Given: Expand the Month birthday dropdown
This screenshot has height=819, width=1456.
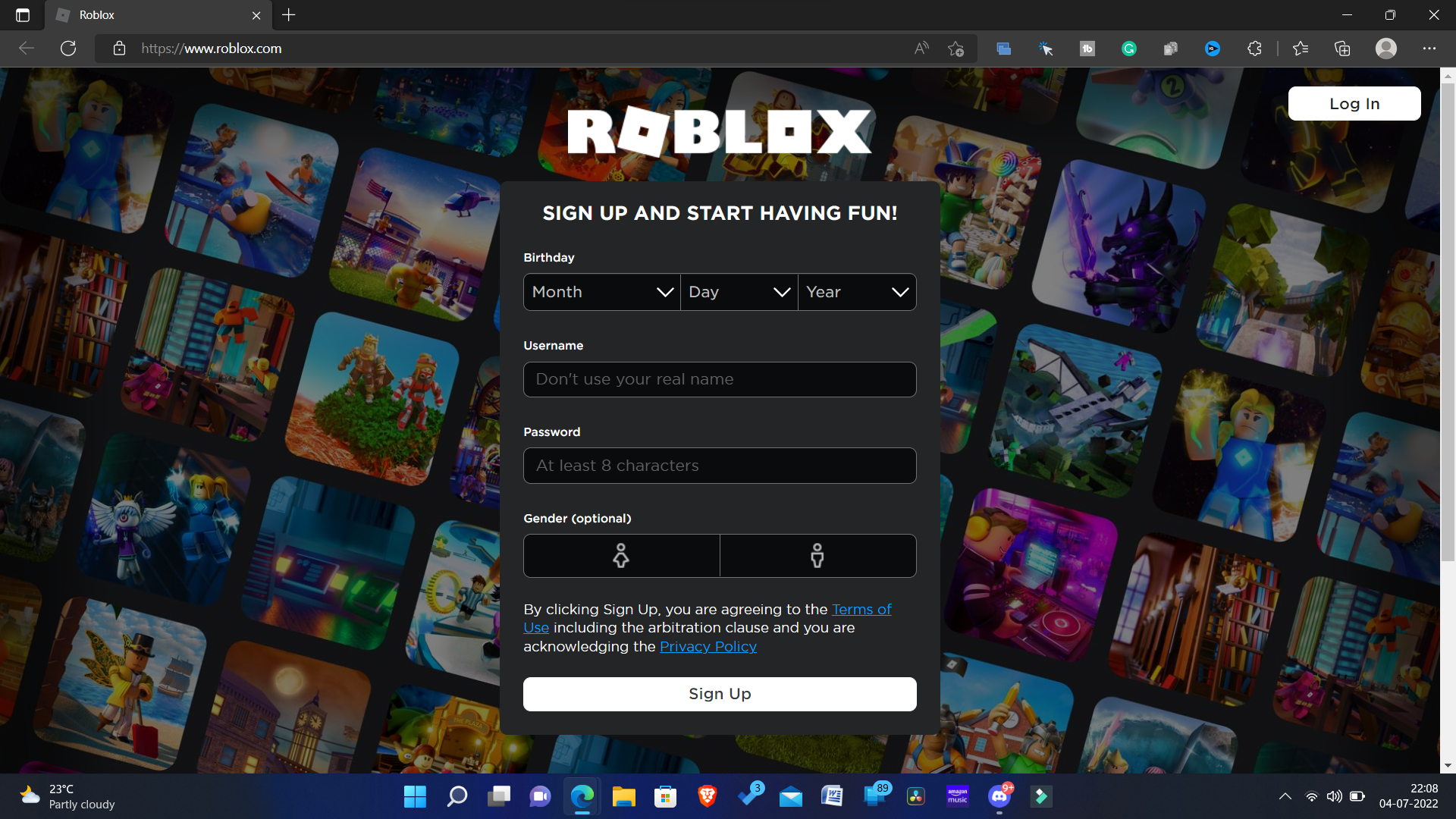Looking at the screenshot, I should point(600,291).
